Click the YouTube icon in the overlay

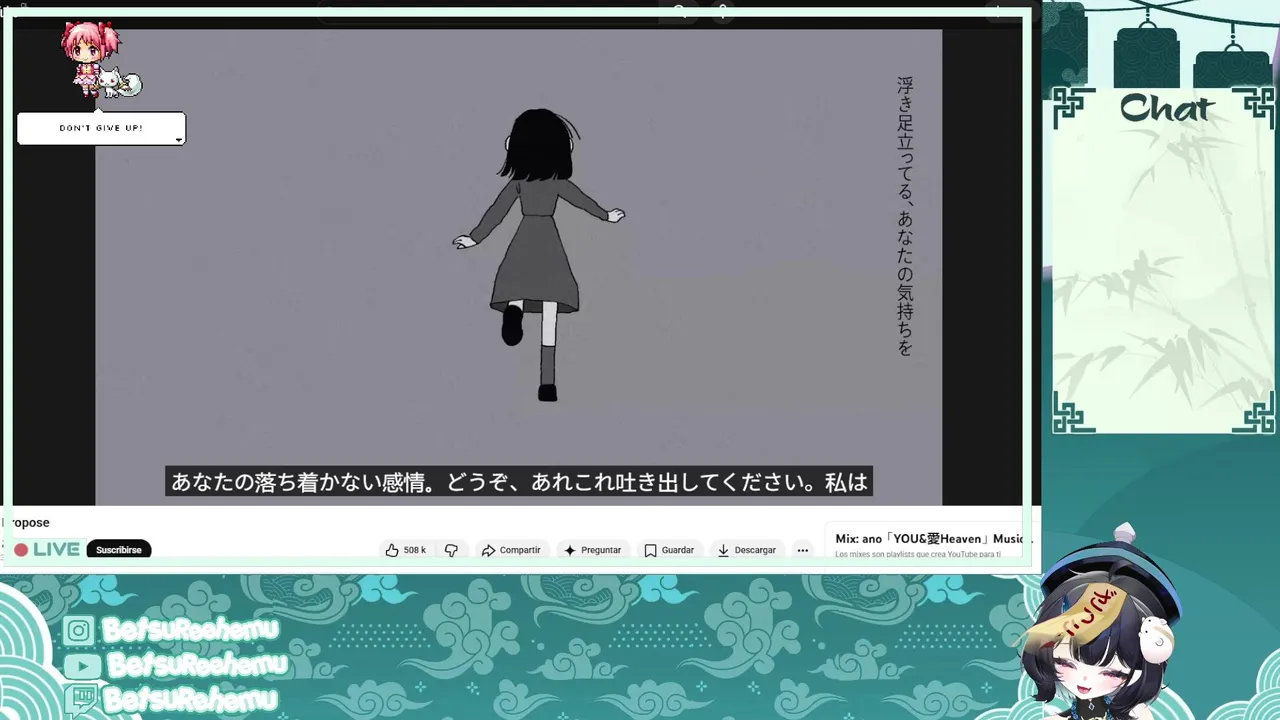point(81,665)
